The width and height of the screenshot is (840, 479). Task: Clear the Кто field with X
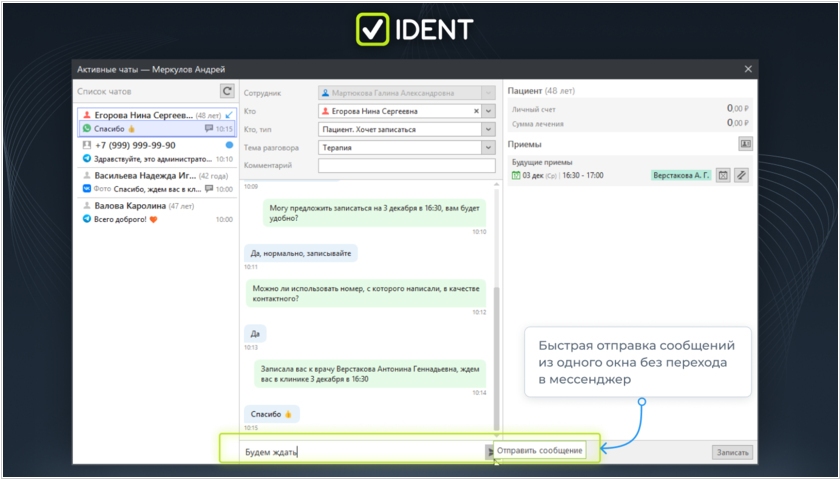pos(476,111)
